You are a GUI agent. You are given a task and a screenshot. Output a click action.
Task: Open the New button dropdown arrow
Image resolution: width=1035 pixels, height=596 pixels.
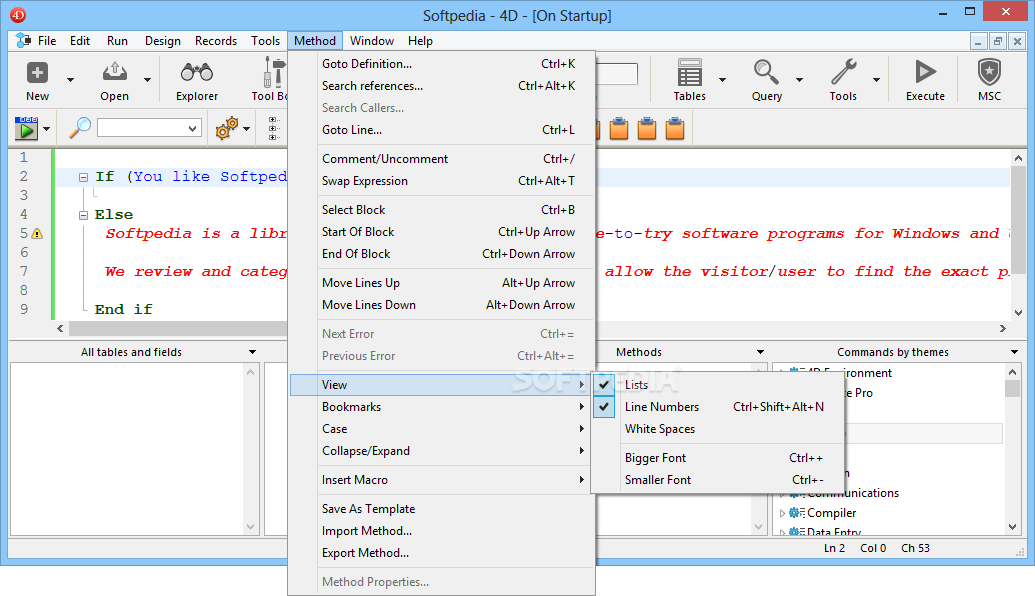pos(70,80)
